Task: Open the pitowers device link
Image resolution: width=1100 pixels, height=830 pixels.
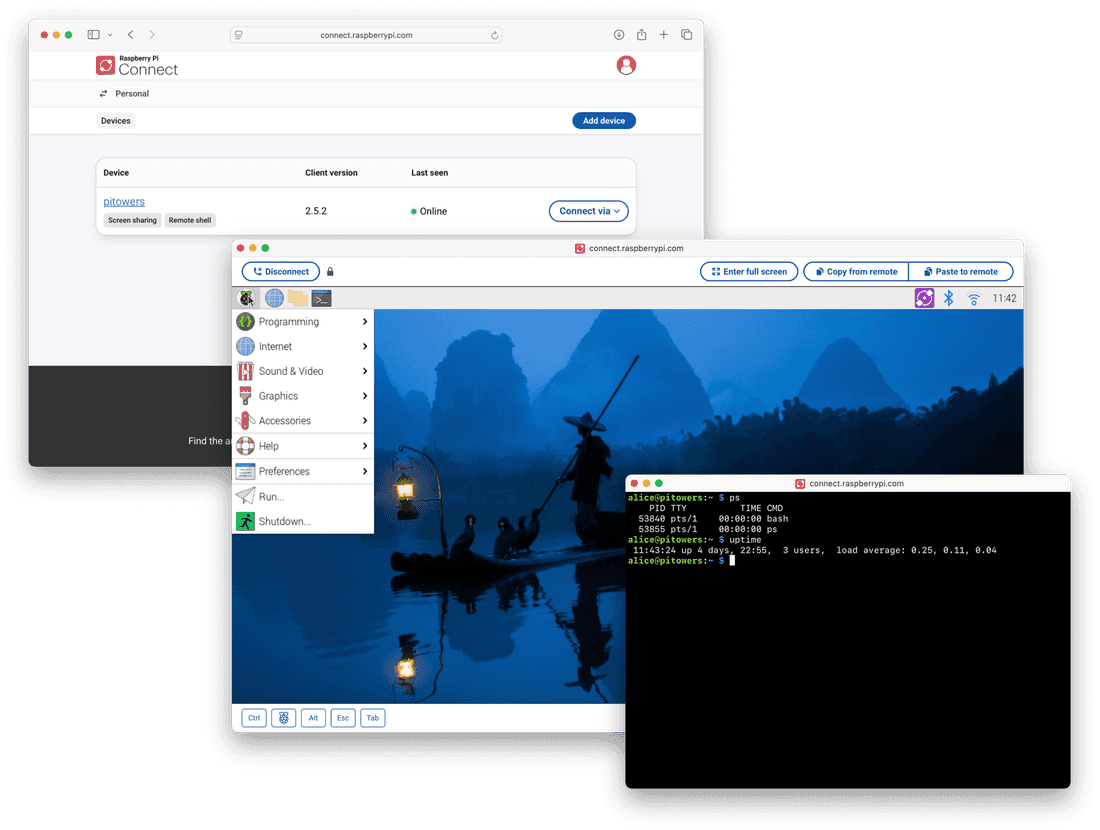Action: coord(123,201)
